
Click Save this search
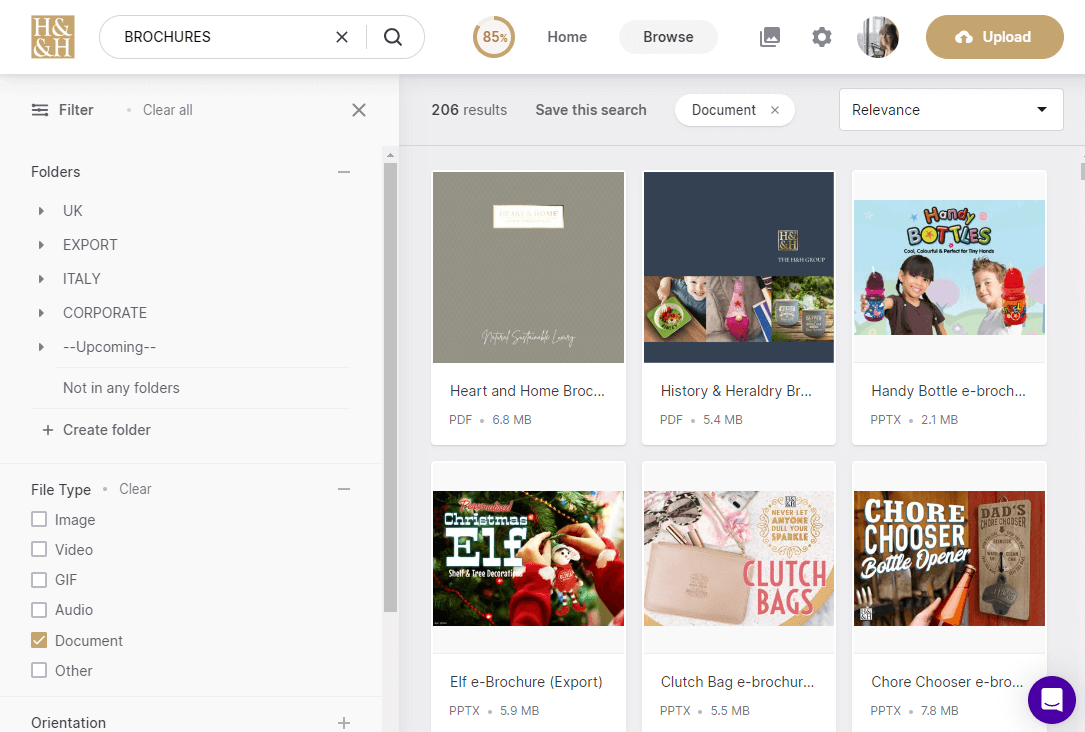591,110
